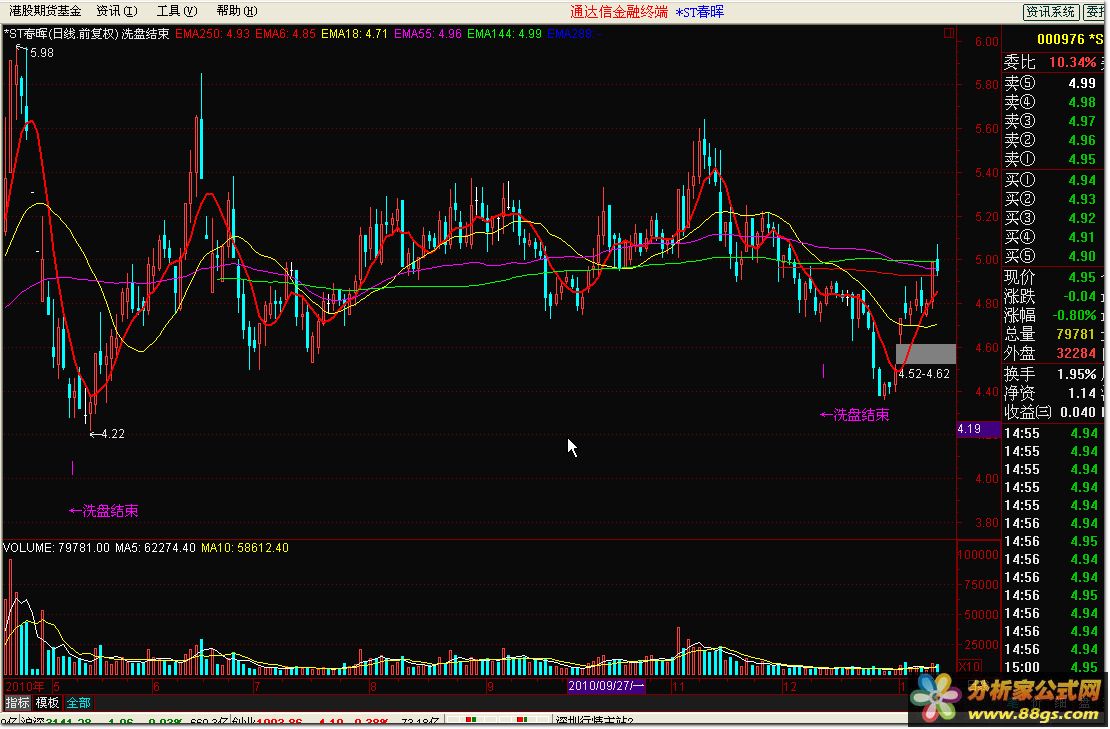Click the EMA55: 4.96 legend entry
Screen dimensions: 1110x729
pos(428,34)
